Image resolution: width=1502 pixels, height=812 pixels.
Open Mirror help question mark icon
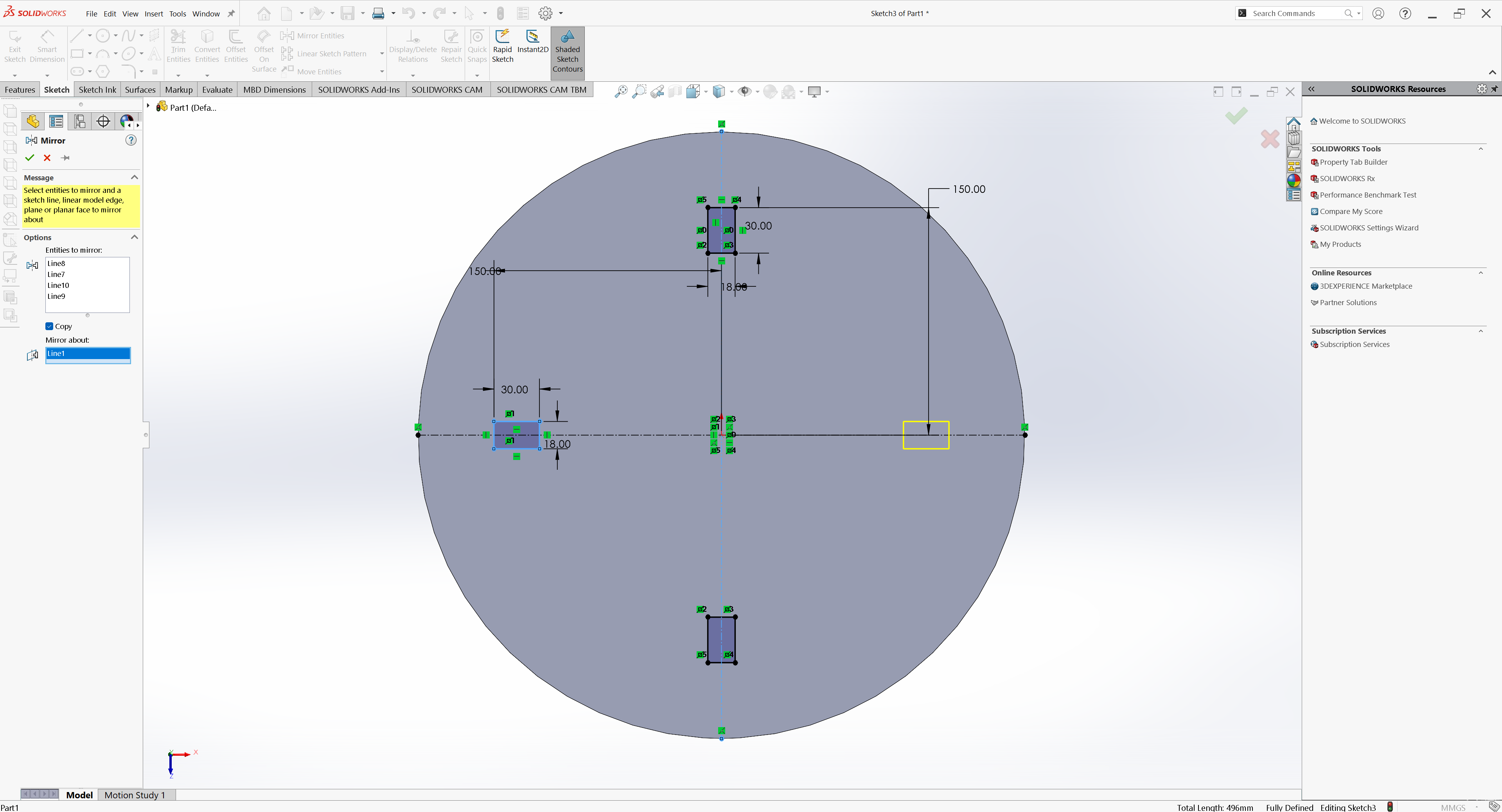[x=131, y=140]
